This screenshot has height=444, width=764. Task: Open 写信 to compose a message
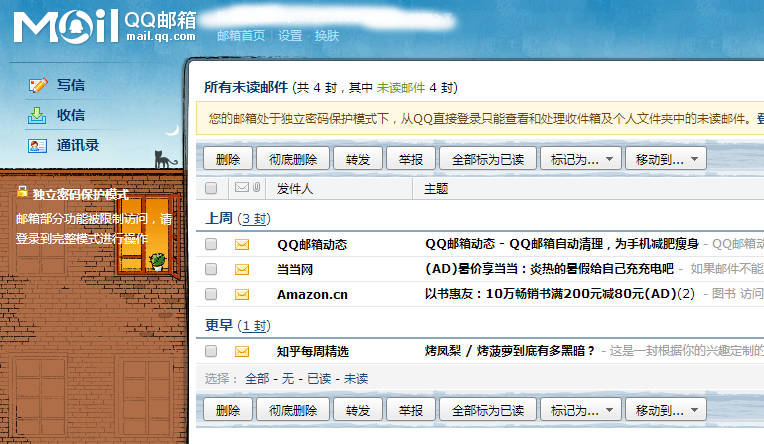point(71,85)
